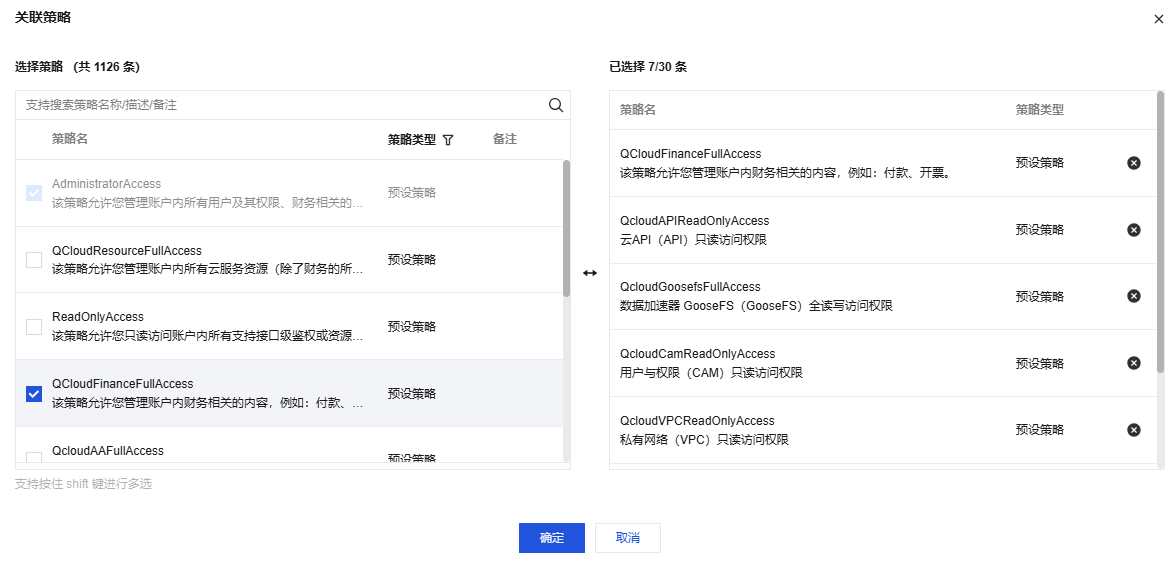The width and height of the screenshot is (1176, 563).
Task: Click QcloudVPCReadOnlyAccess in the selected list
Action: point(698,421)
